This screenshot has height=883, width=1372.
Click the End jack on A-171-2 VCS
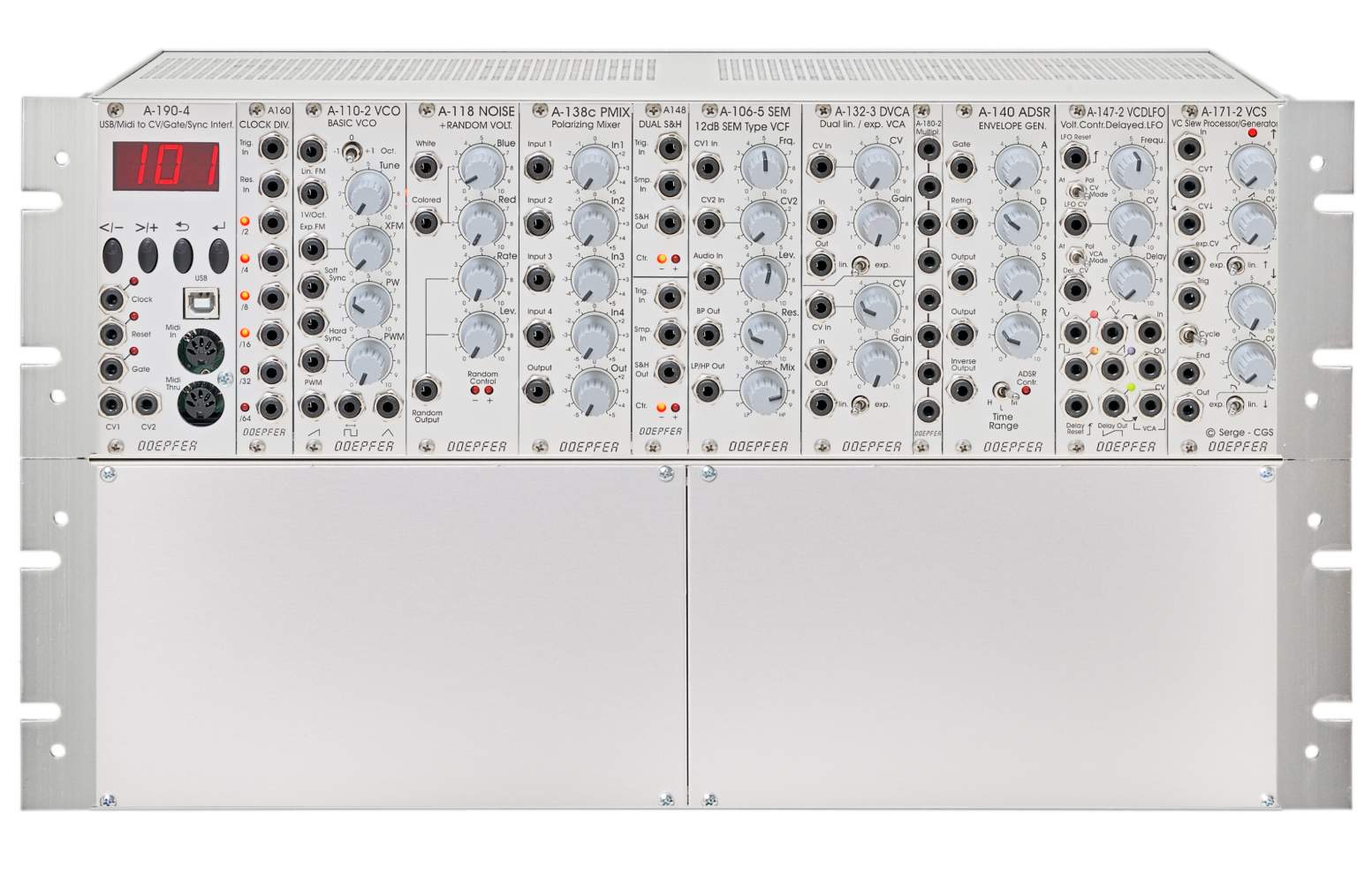[x=1188, y=372]
